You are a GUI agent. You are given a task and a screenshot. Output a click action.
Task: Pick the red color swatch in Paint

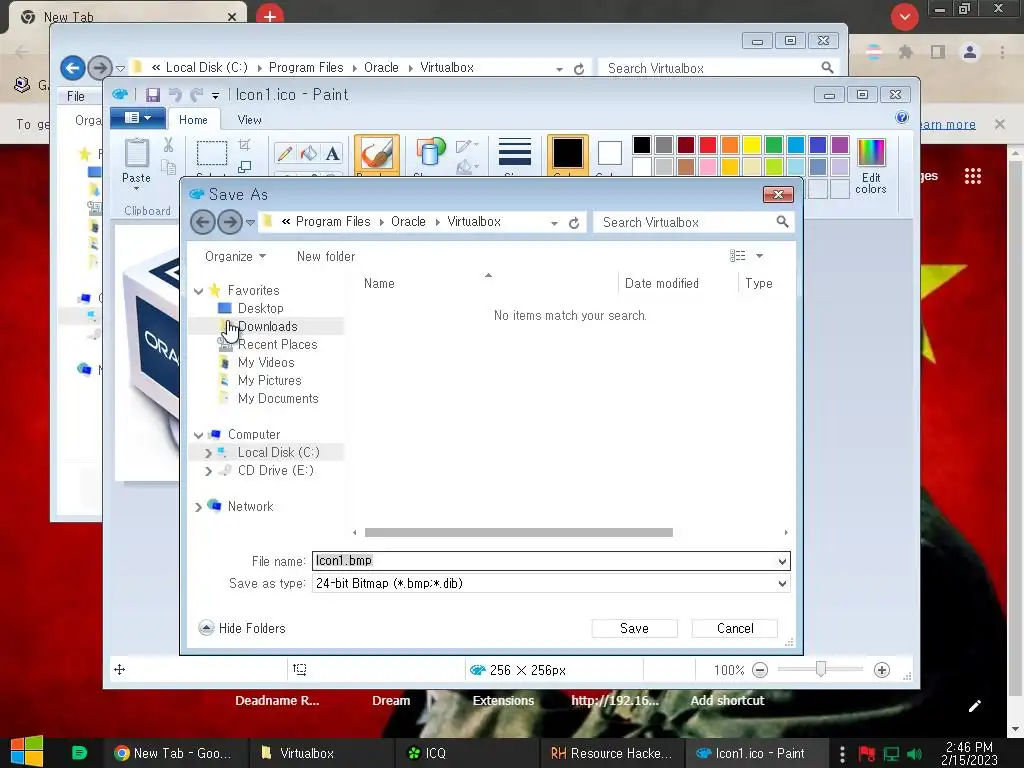pyautogui.click(x=708, y=145)
